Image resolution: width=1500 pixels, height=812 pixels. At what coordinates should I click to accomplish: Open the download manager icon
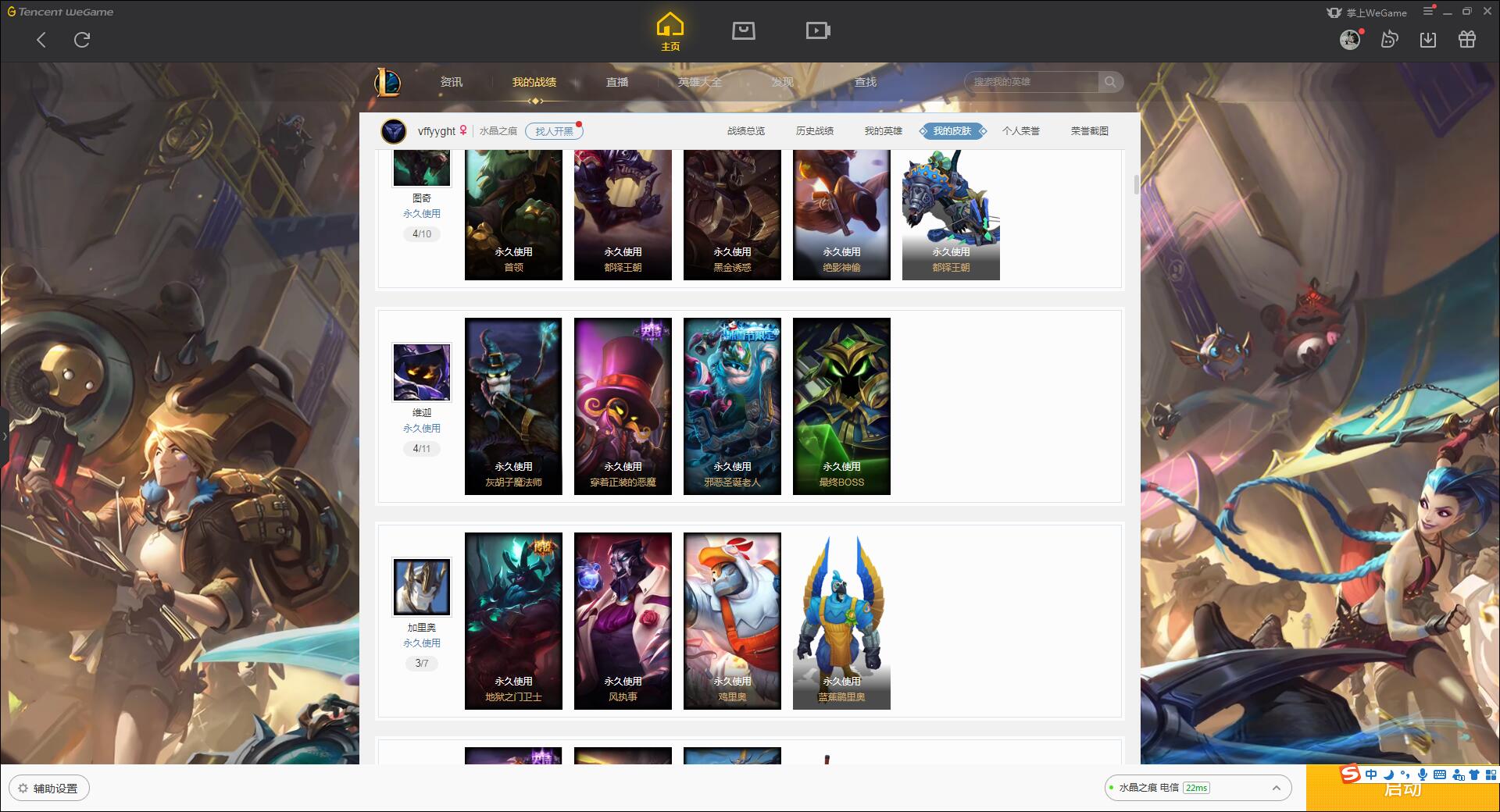pos(1428,39)
